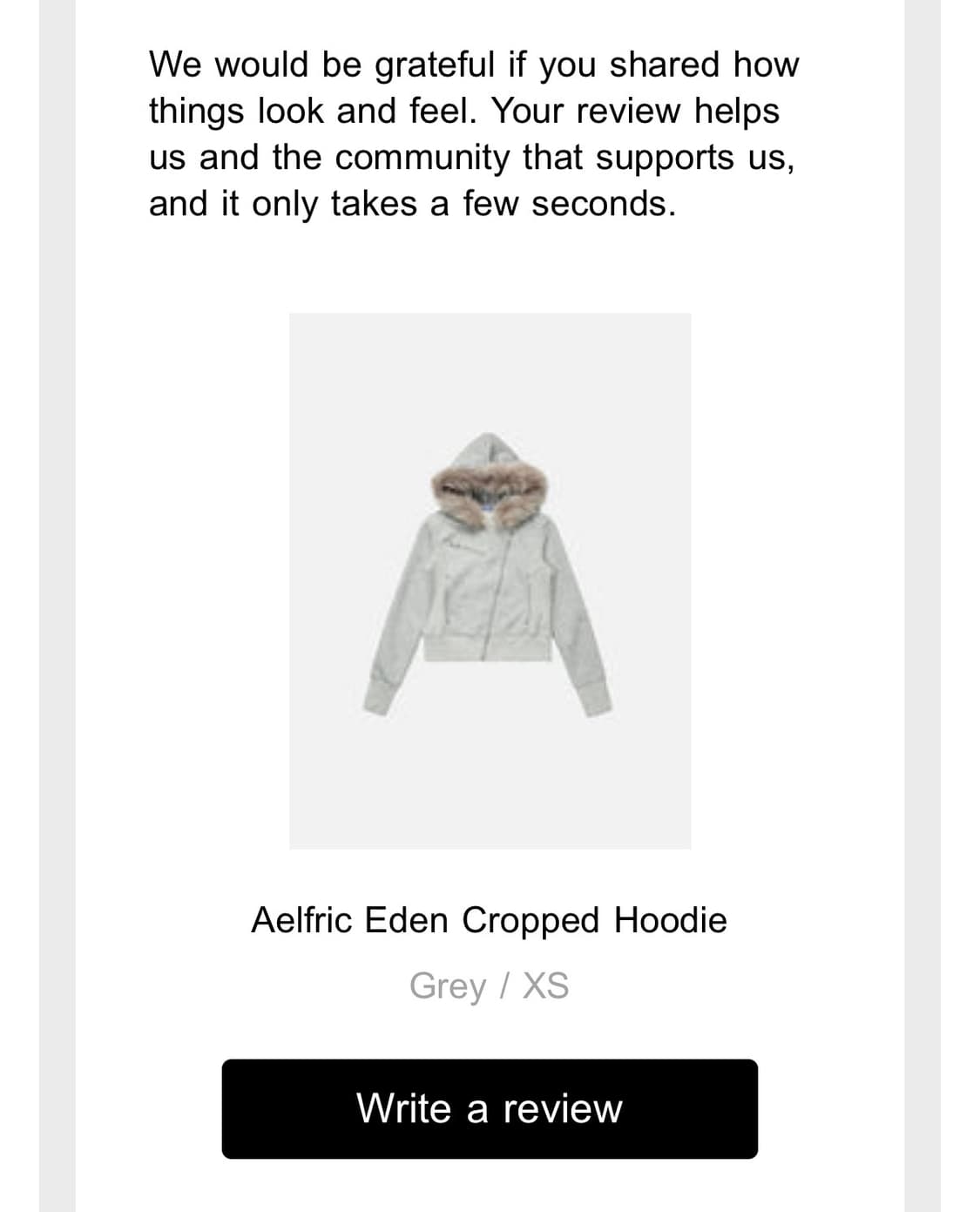The width and height of the screenshot is (980, 1212).
Task: Click empty area above hoodie inside product image
Action: click(x=490, y=370)
